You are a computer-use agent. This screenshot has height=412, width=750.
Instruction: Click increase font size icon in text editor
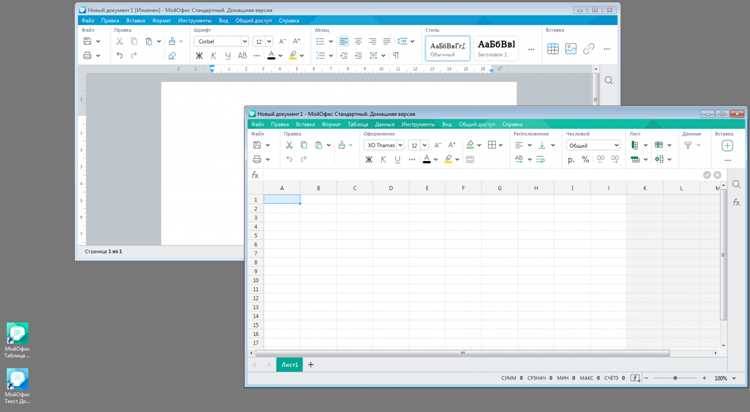[x=297, y=42]
